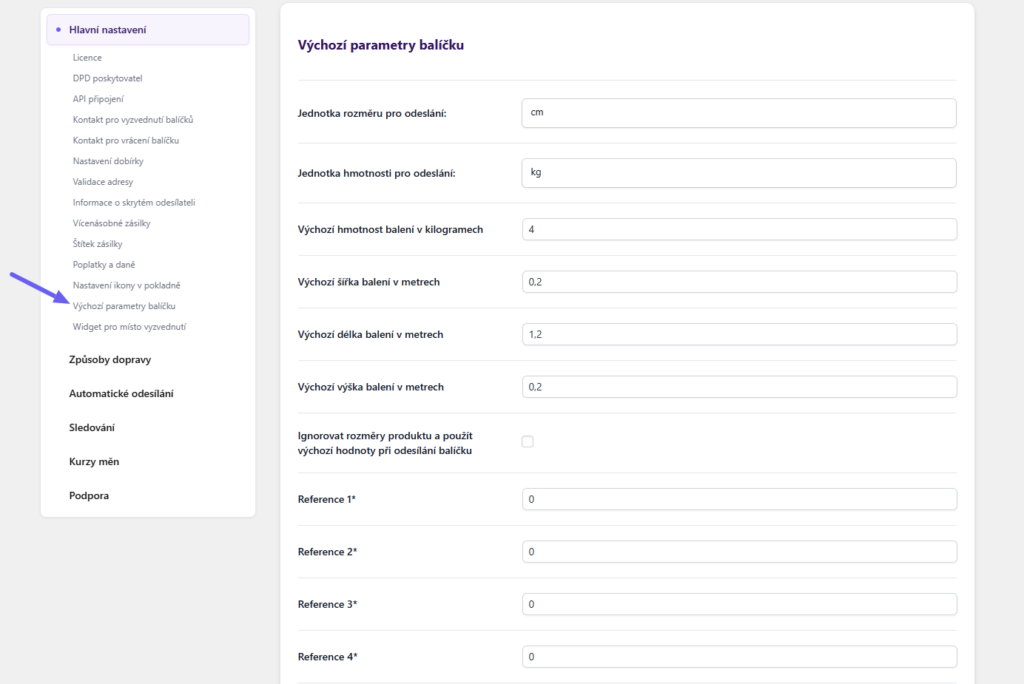Open the Podpora section
1024x684 pixels.
click(x=89, y=496)
